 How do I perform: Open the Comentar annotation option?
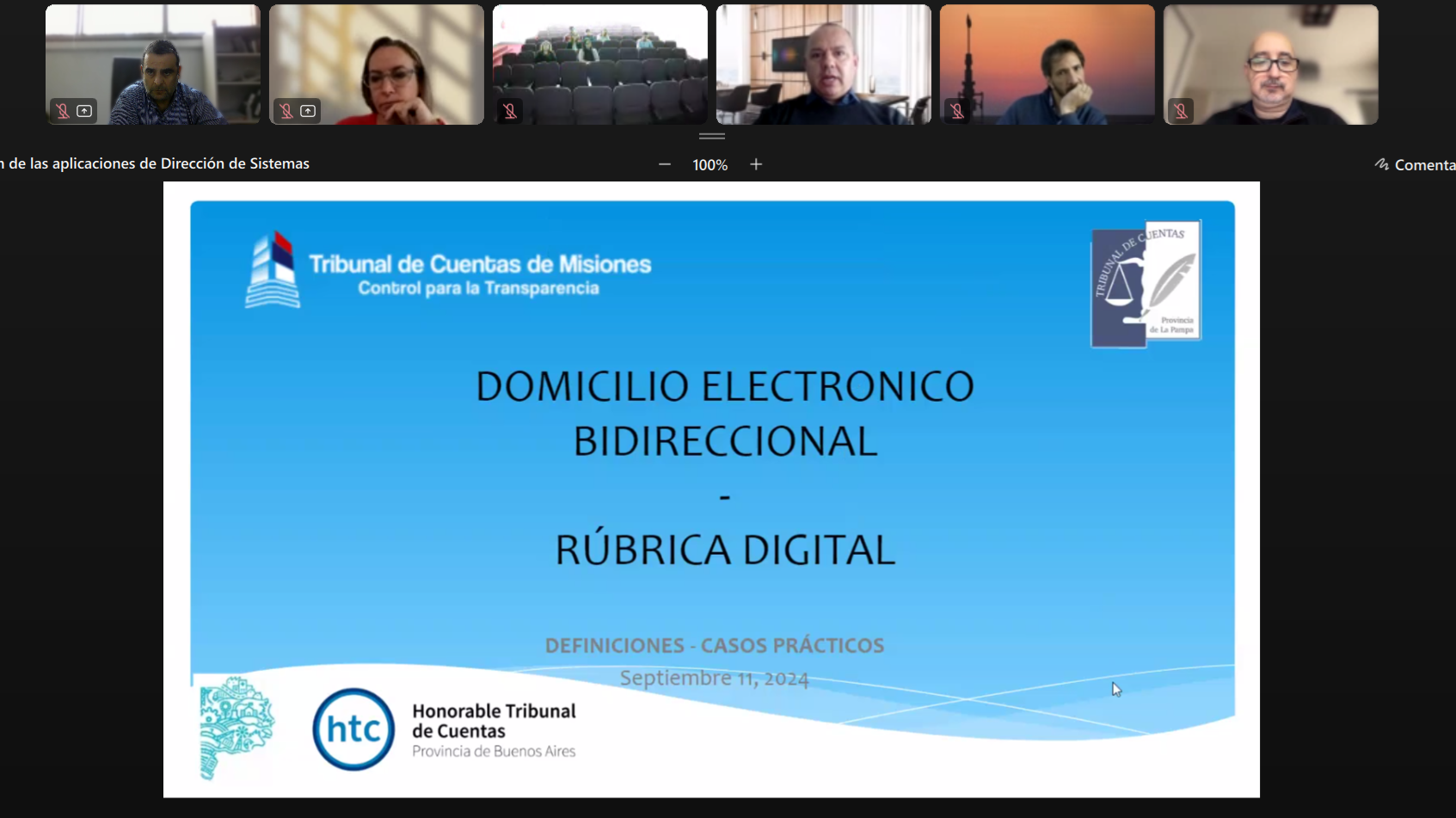[x=1415, y=164]
